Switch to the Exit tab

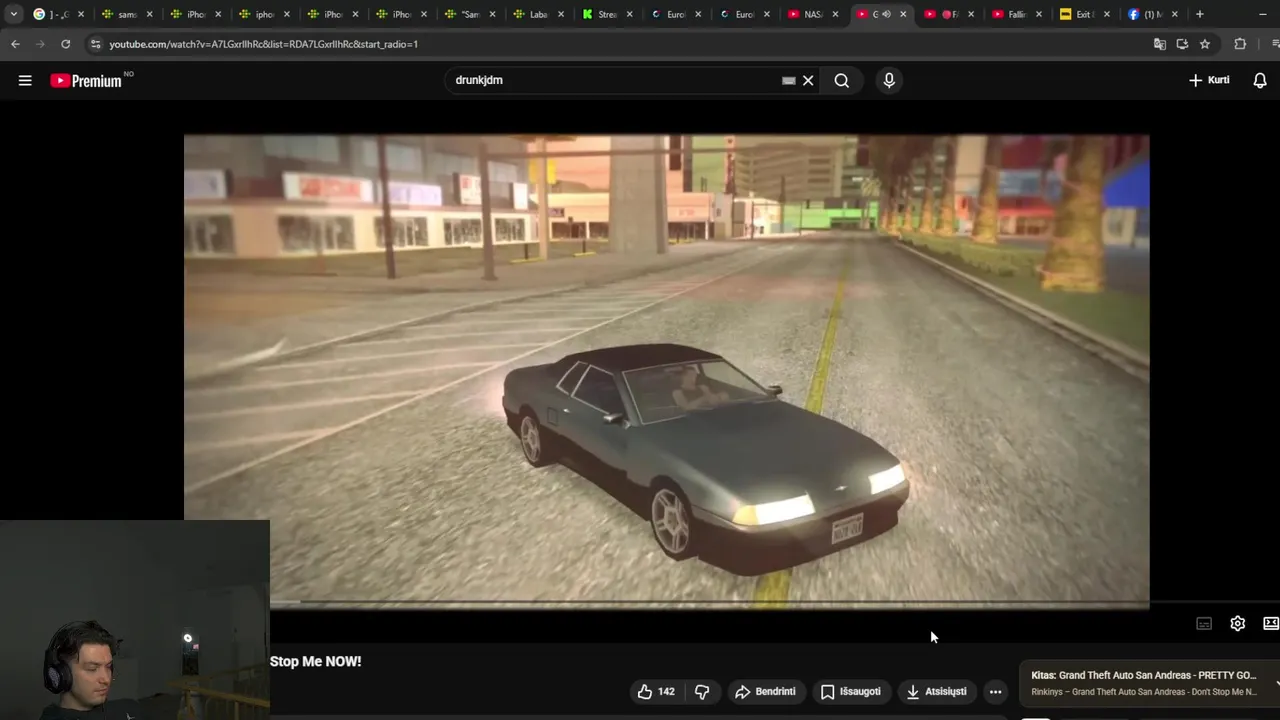[1084, 14]
